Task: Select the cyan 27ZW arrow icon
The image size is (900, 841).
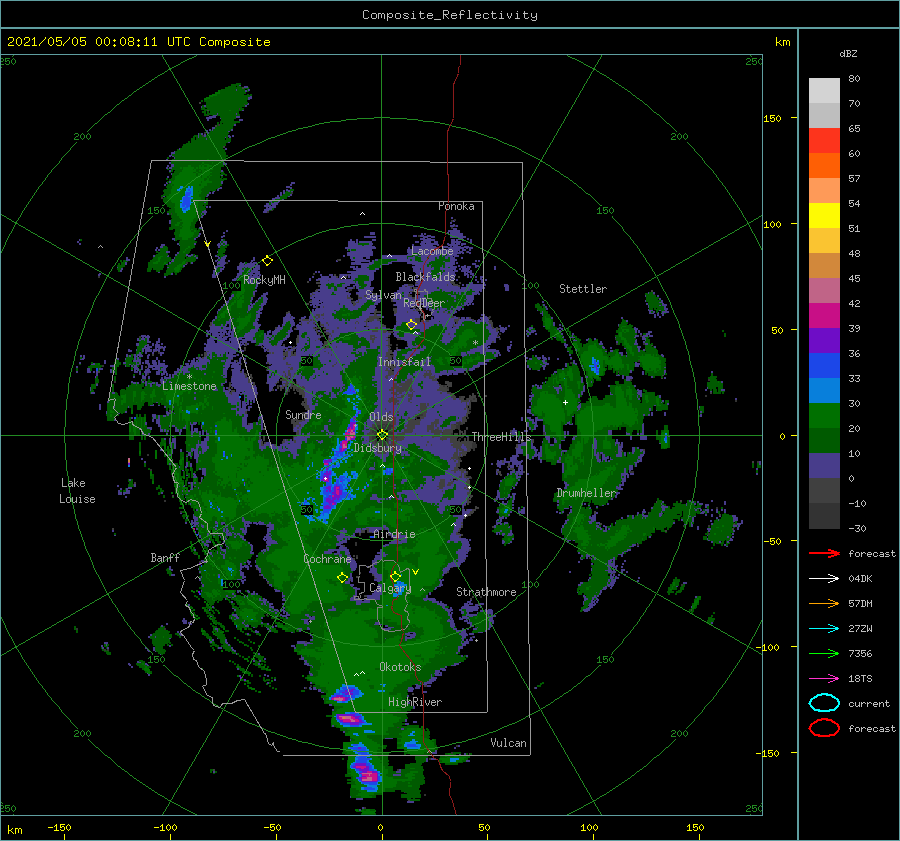Action: point(824,629)
